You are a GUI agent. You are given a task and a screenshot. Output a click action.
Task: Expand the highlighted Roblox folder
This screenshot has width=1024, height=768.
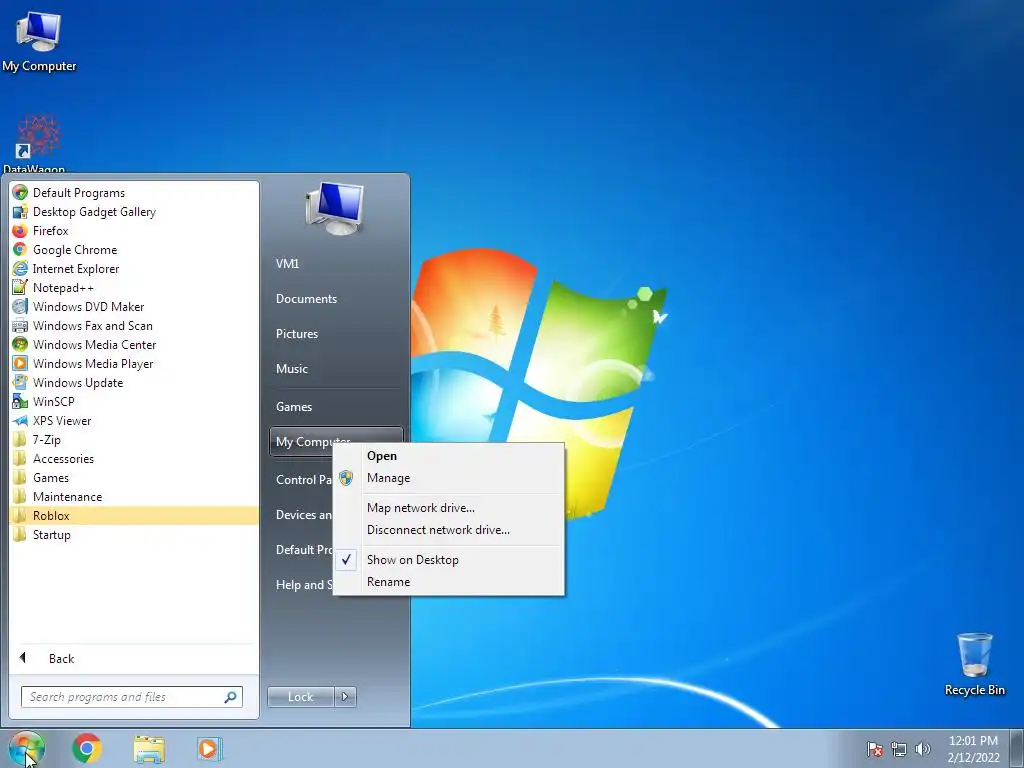click(x=134, y=515)
